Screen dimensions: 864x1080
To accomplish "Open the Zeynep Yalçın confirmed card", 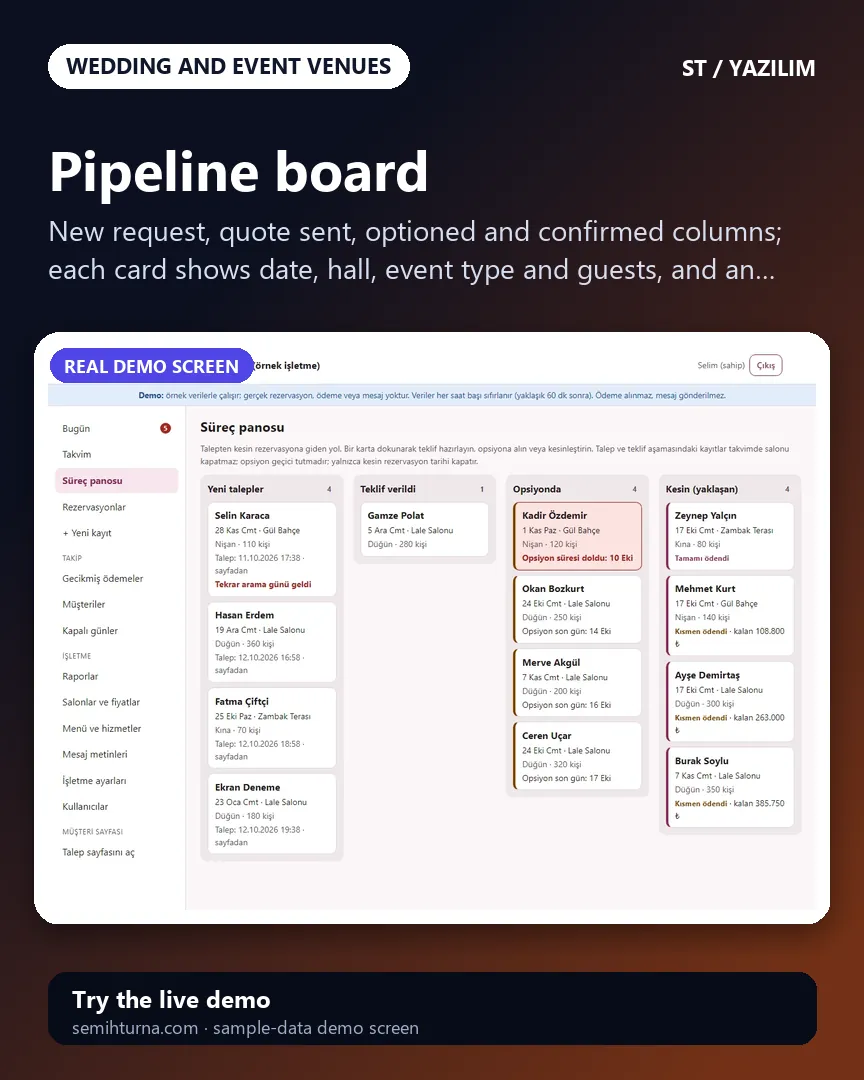I will [730, 537].
